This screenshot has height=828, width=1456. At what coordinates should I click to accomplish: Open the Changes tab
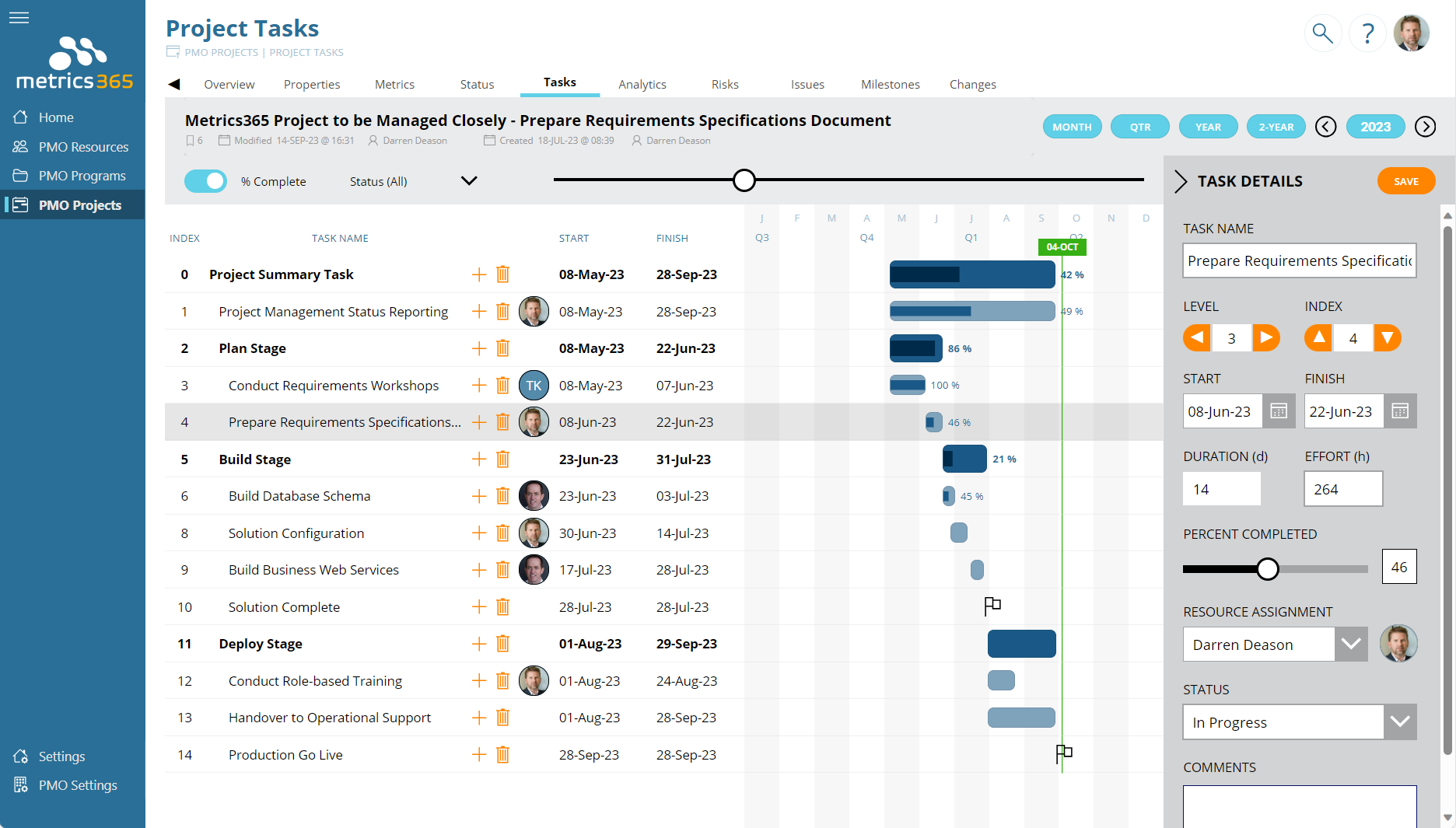[973, 84]
